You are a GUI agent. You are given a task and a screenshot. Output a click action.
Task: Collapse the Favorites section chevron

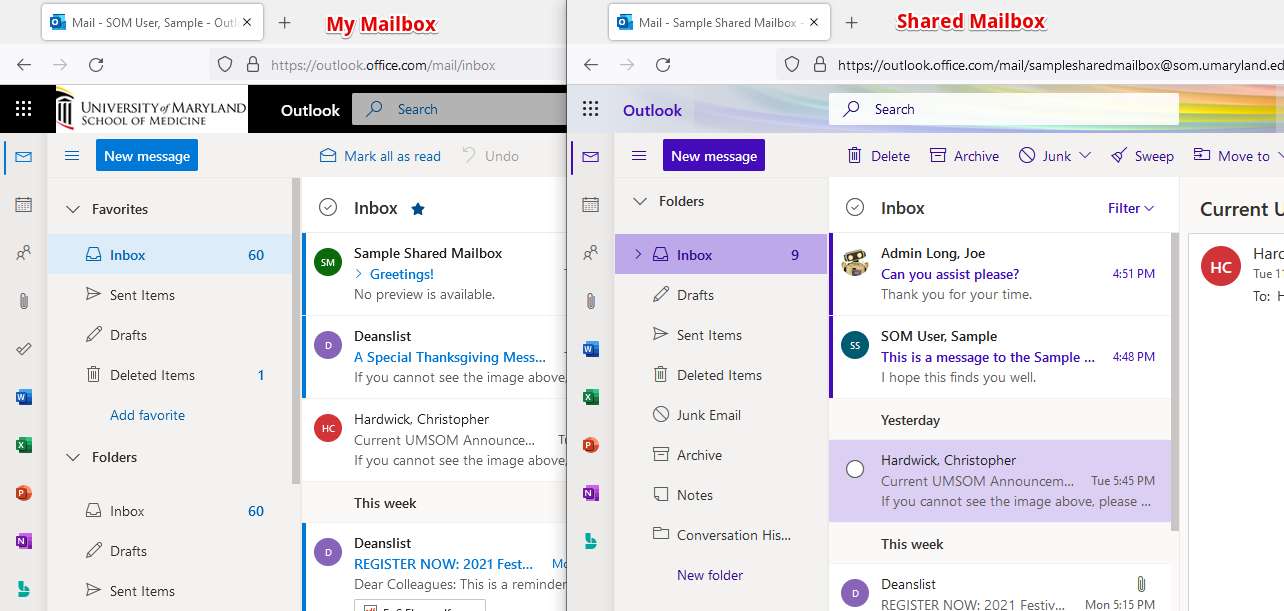pyautogui.click(x=72, y=209)
